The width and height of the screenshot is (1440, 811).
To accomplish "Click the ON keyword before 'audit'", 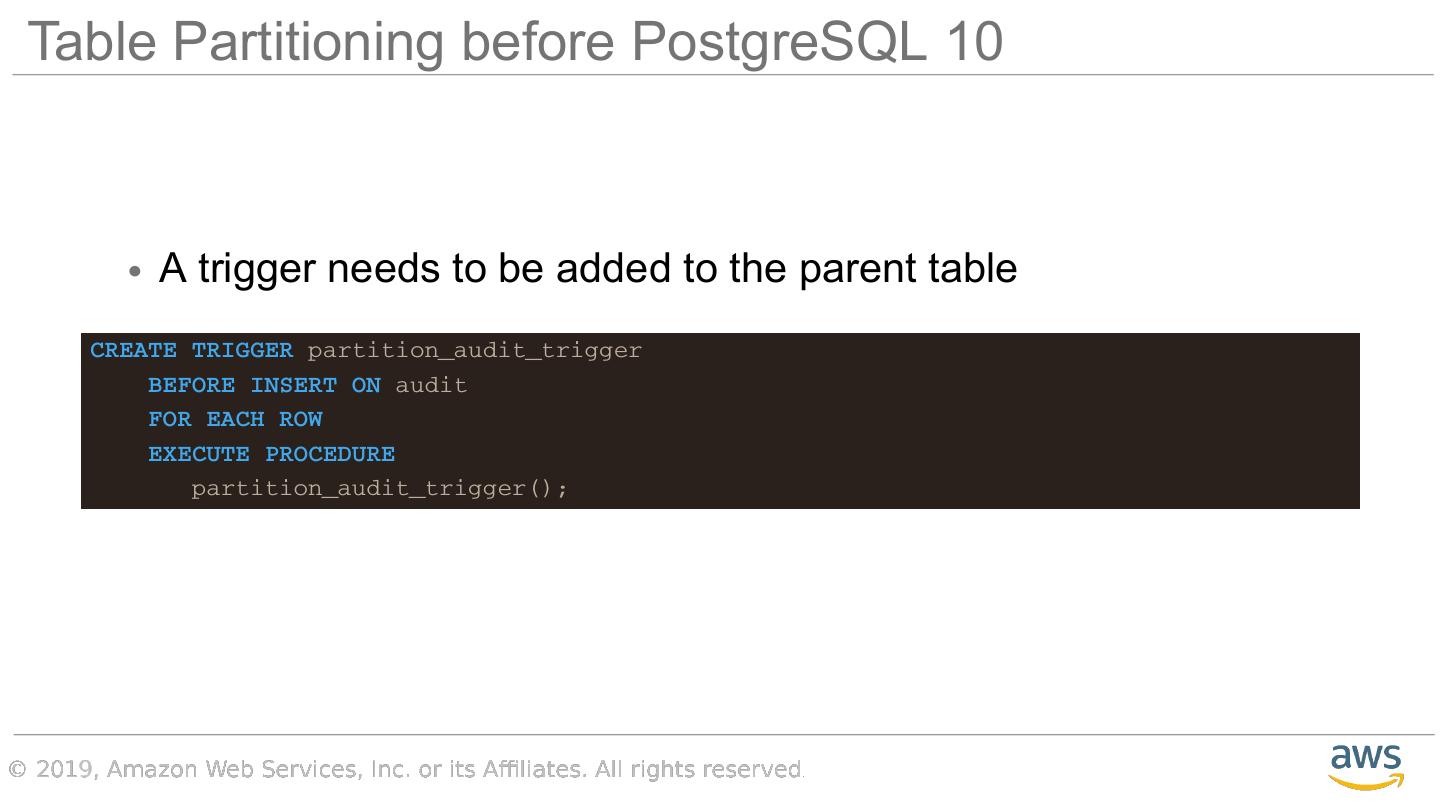I will [366, 386].
